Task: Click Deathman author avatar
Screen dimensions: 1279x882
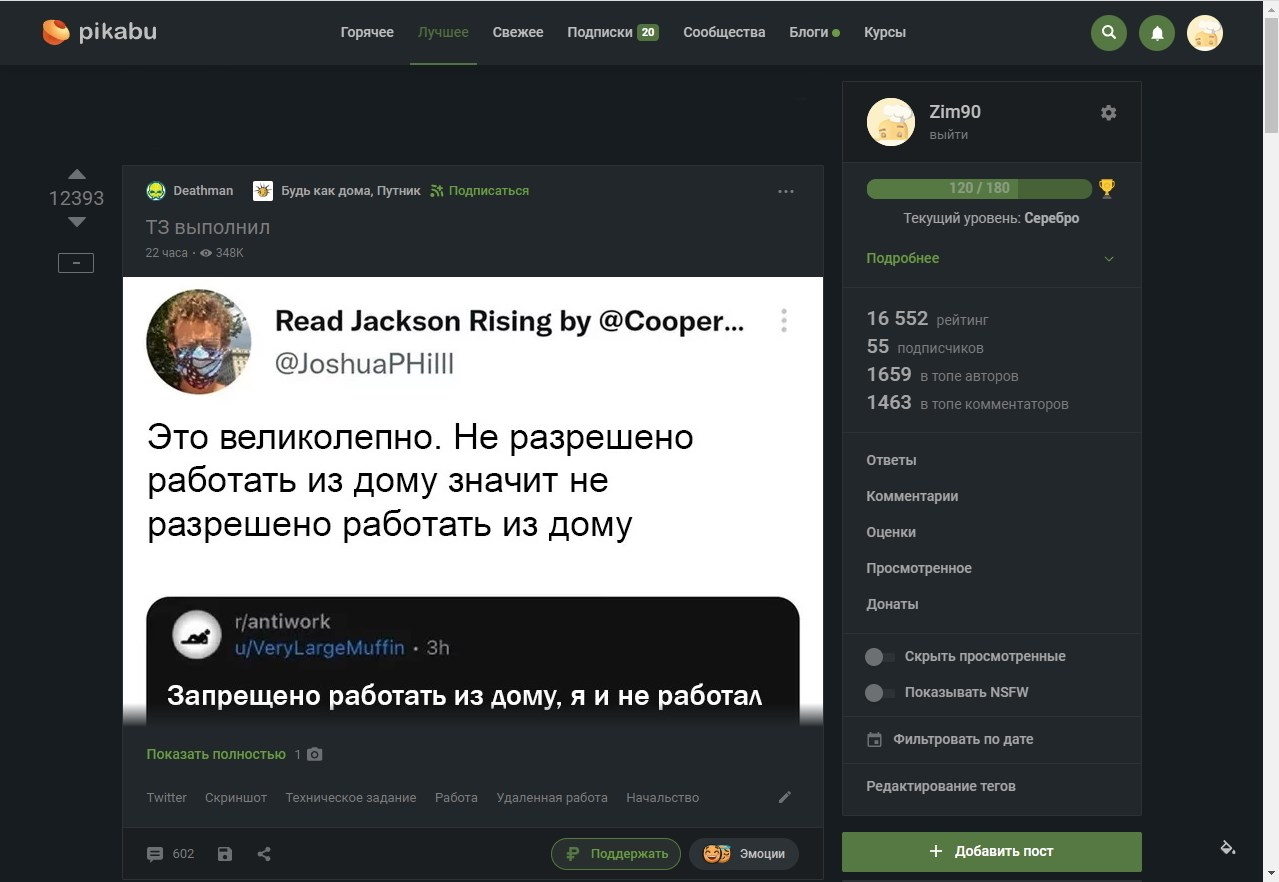Action: coord(156,191)
